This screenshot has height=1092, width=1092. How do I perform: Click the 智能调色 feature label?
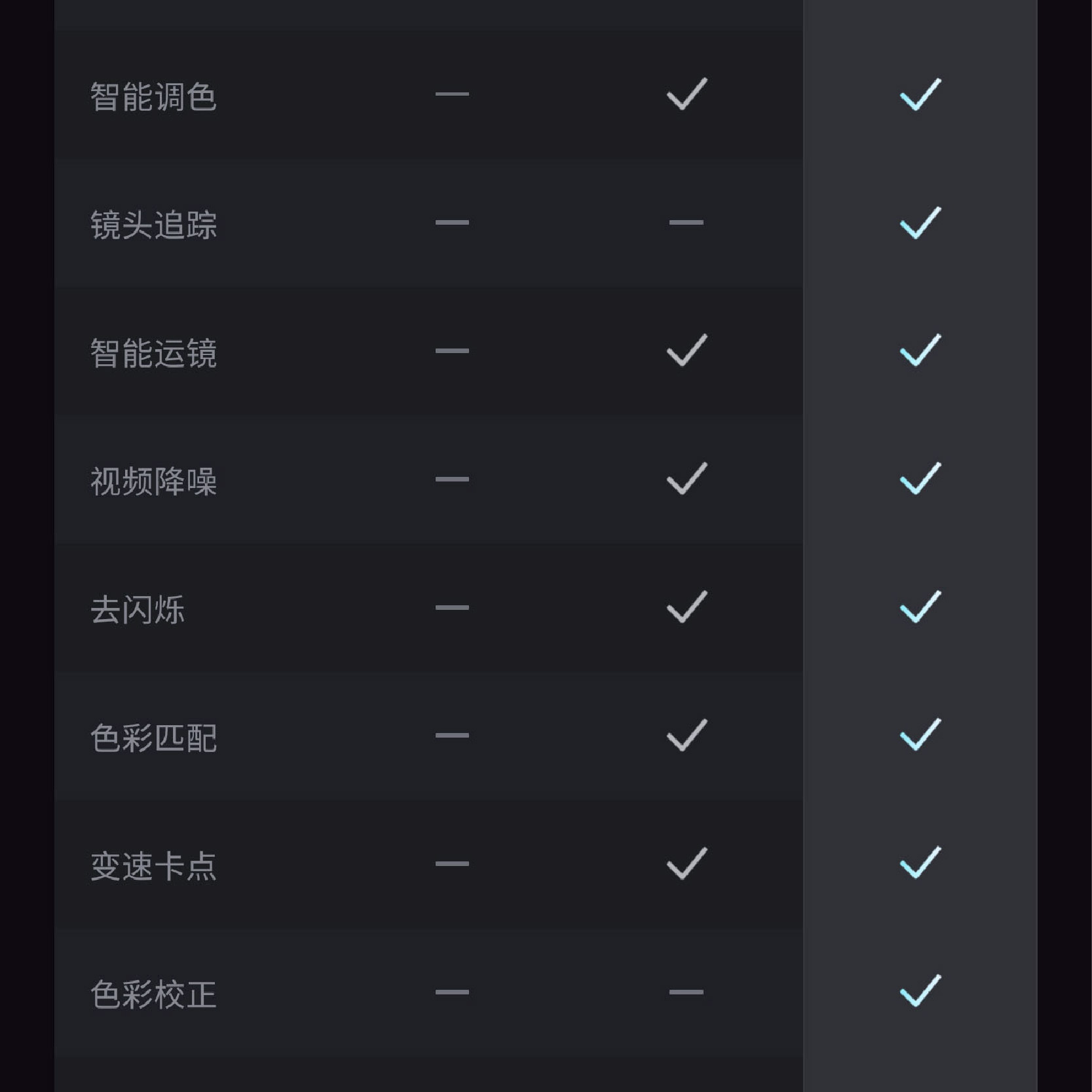pyautogui.click(x=153, y=97)
